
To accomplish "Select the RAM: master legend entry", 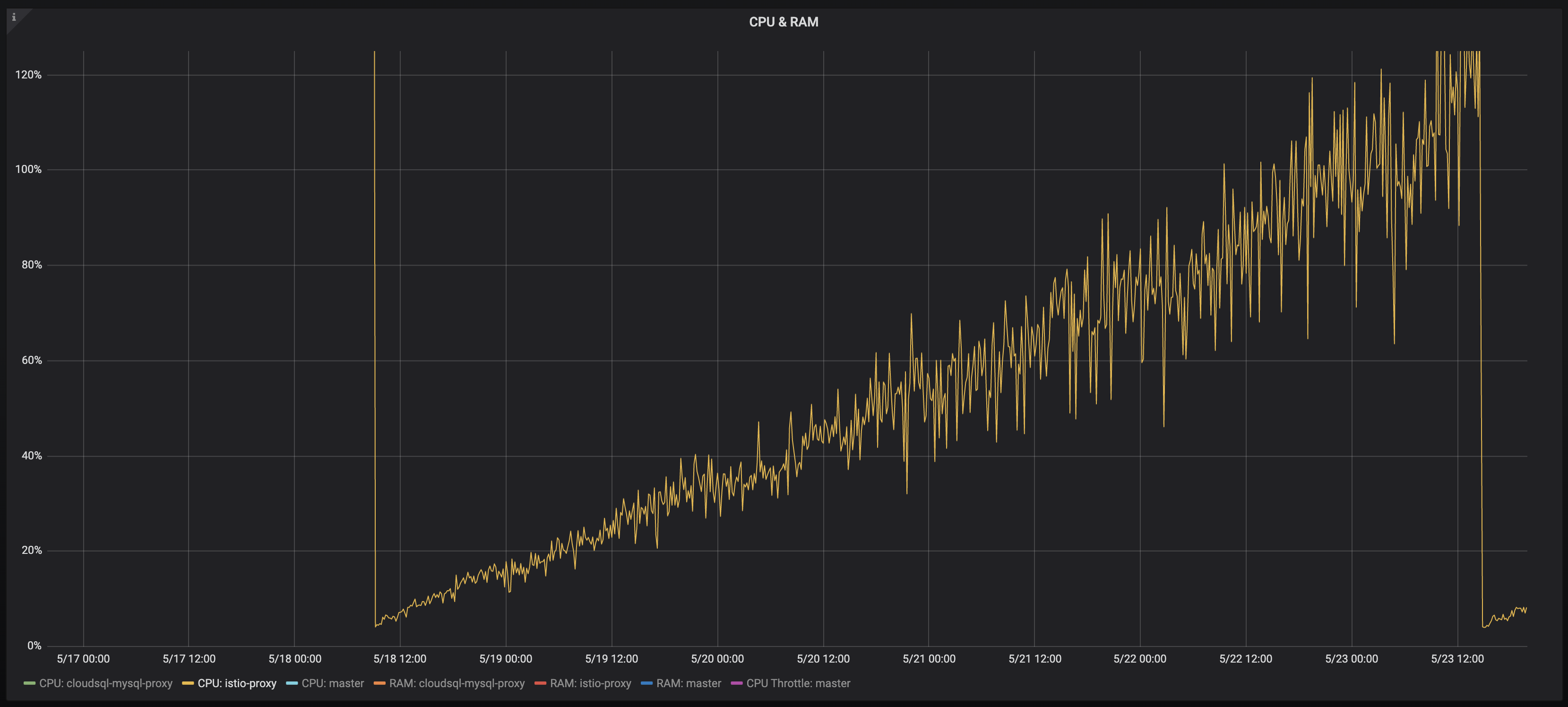I will [x=689, y=683].
